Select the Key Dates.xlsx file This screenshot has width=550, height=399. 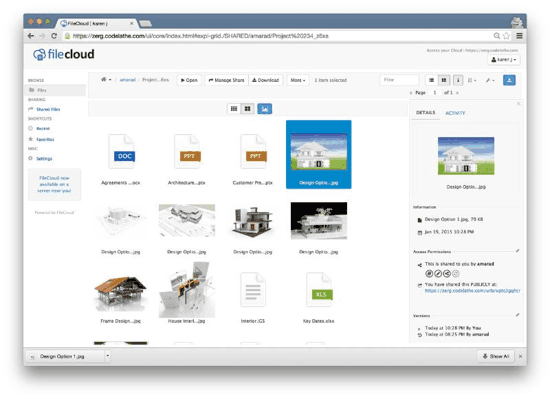(318, 297)
